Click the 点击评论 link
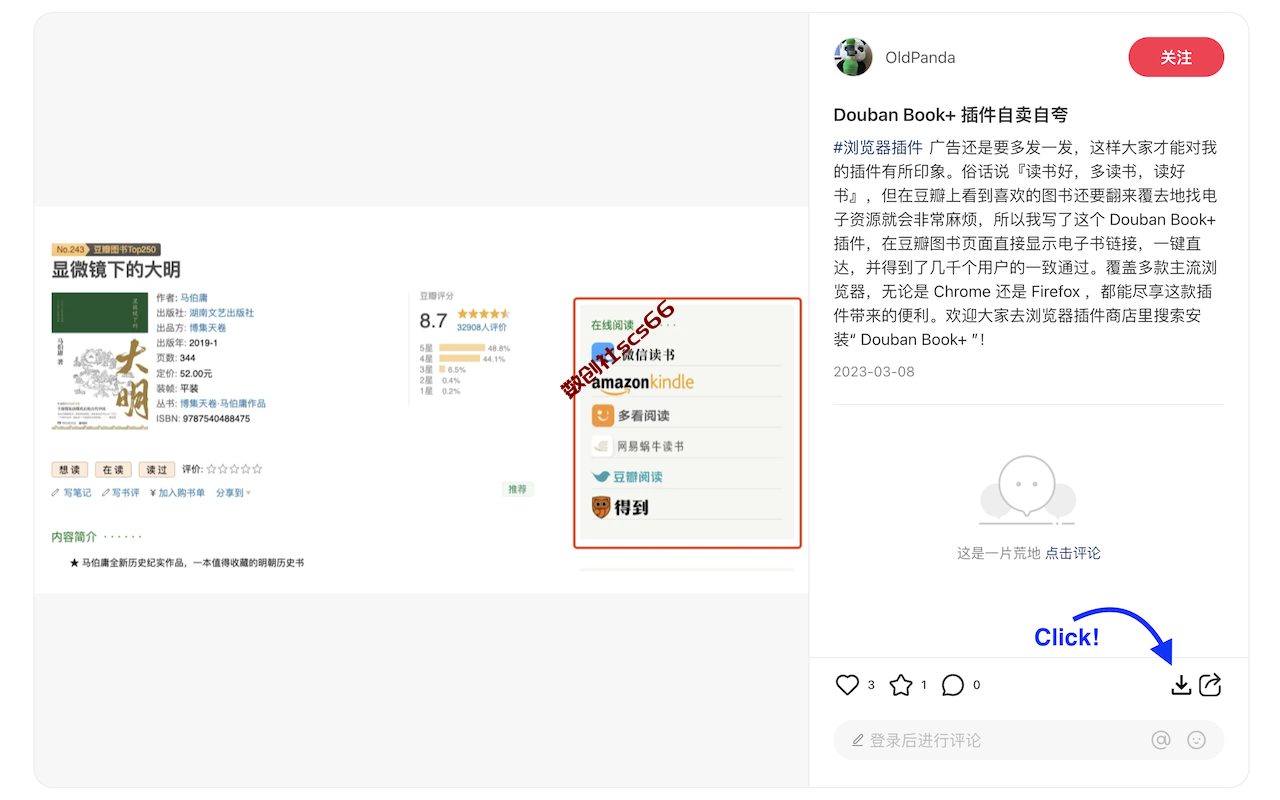Viewport: 1280px width, 800px height. 1073,553
